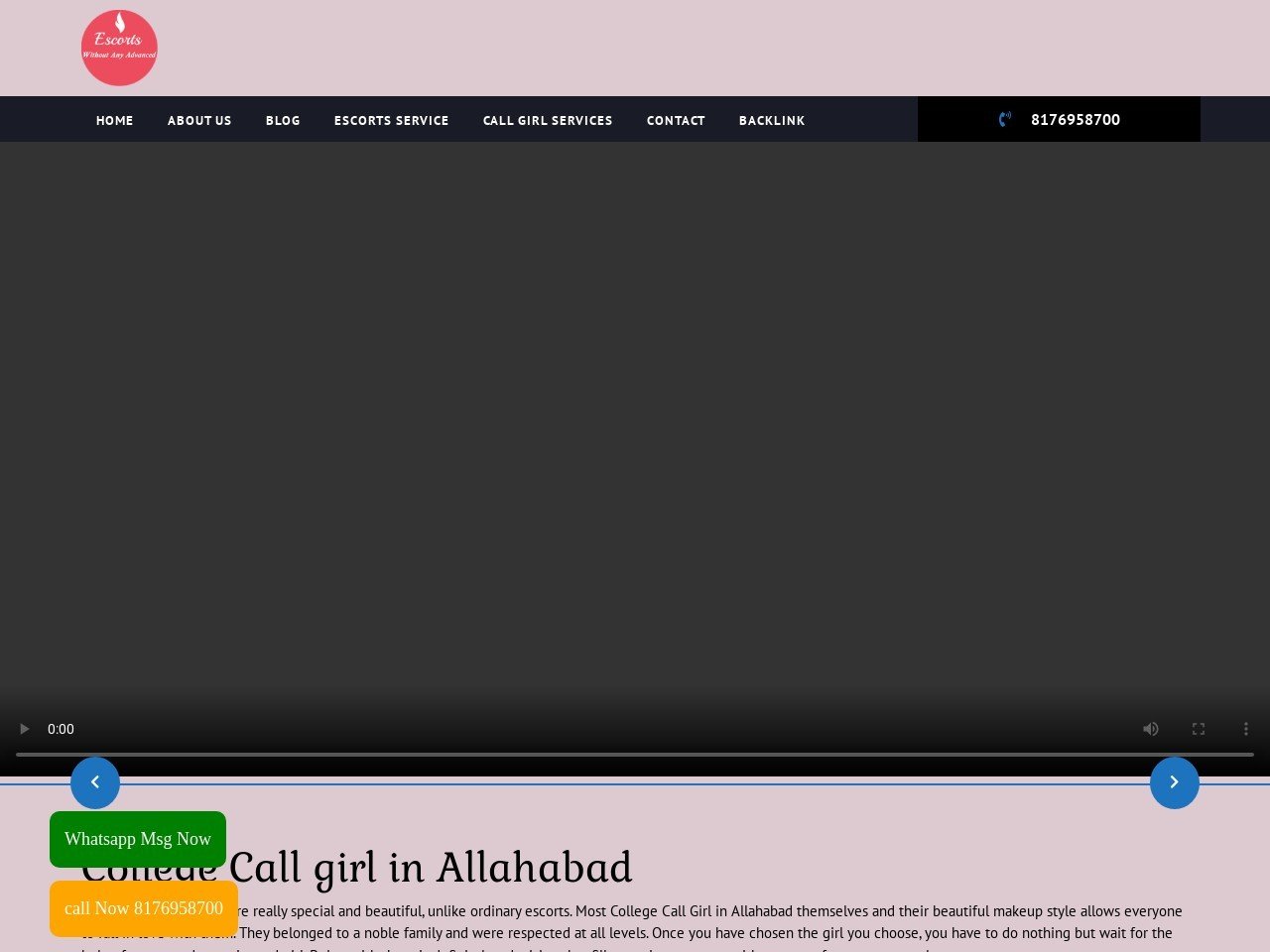Open the Call Girl Services dropdown
Viewport: 1270px width, 952px height.
548,120
